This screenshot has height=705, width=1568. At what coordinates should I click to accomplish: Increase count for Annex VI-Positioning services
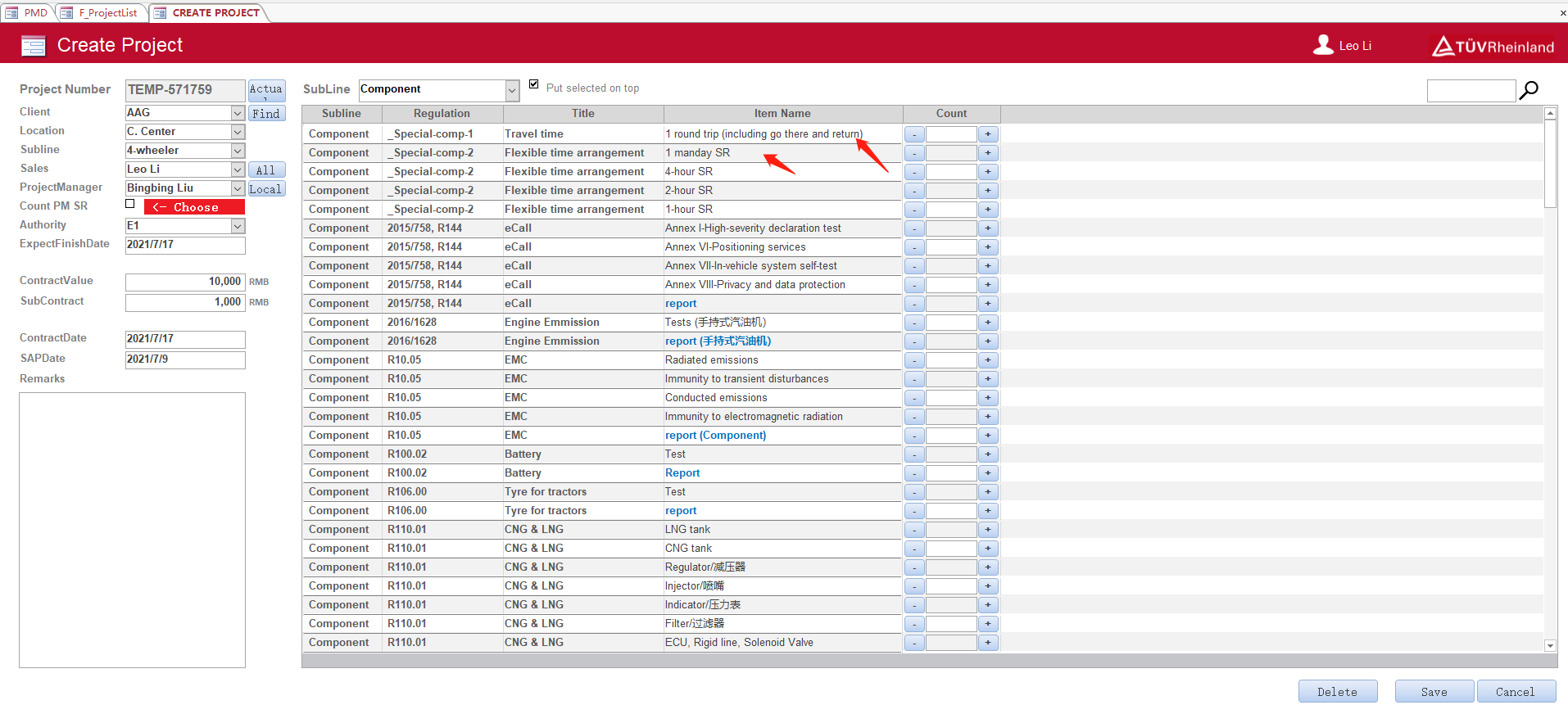click(x=988, y=247)
